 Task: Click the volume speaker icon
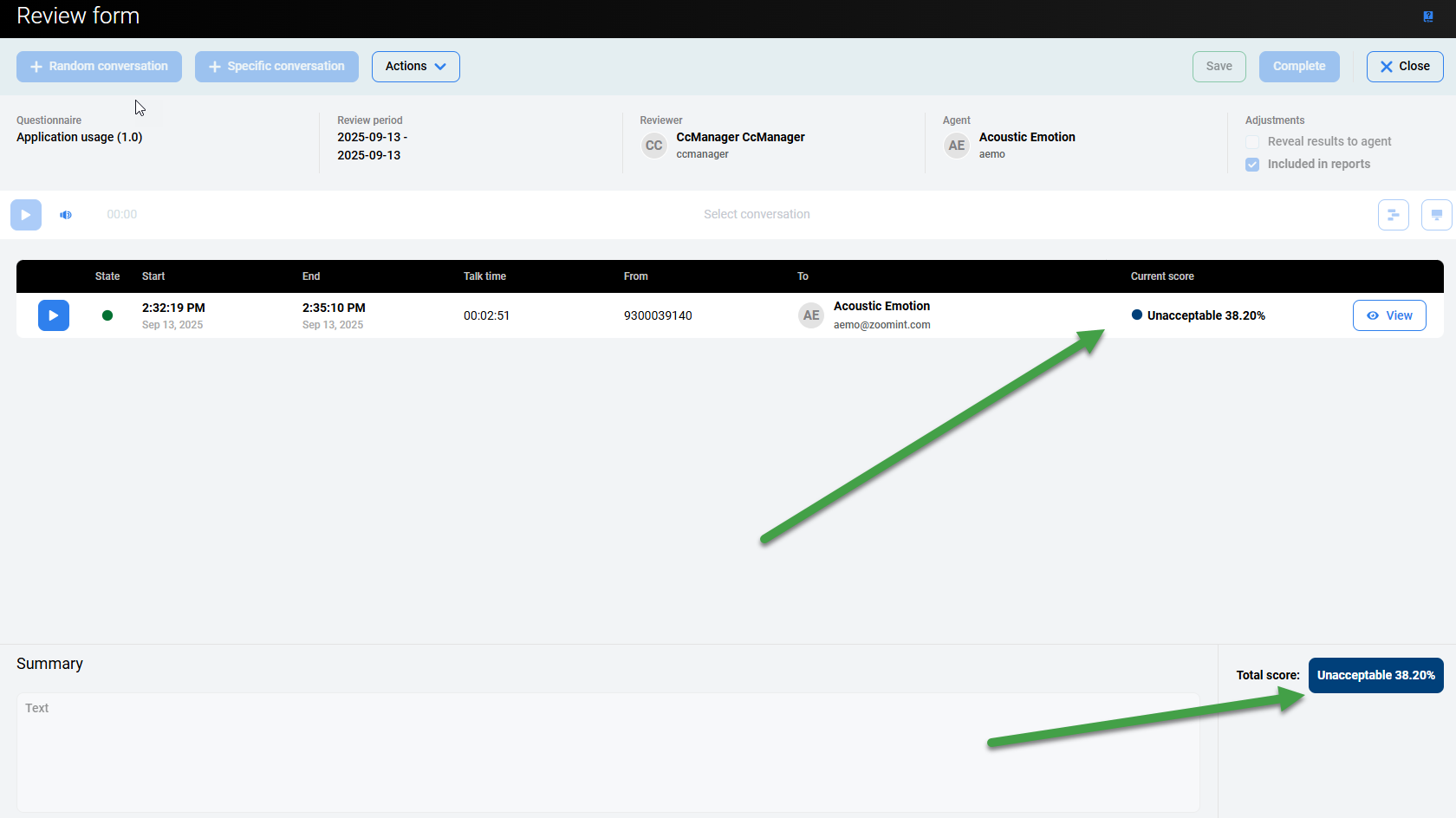coord(66,215)
